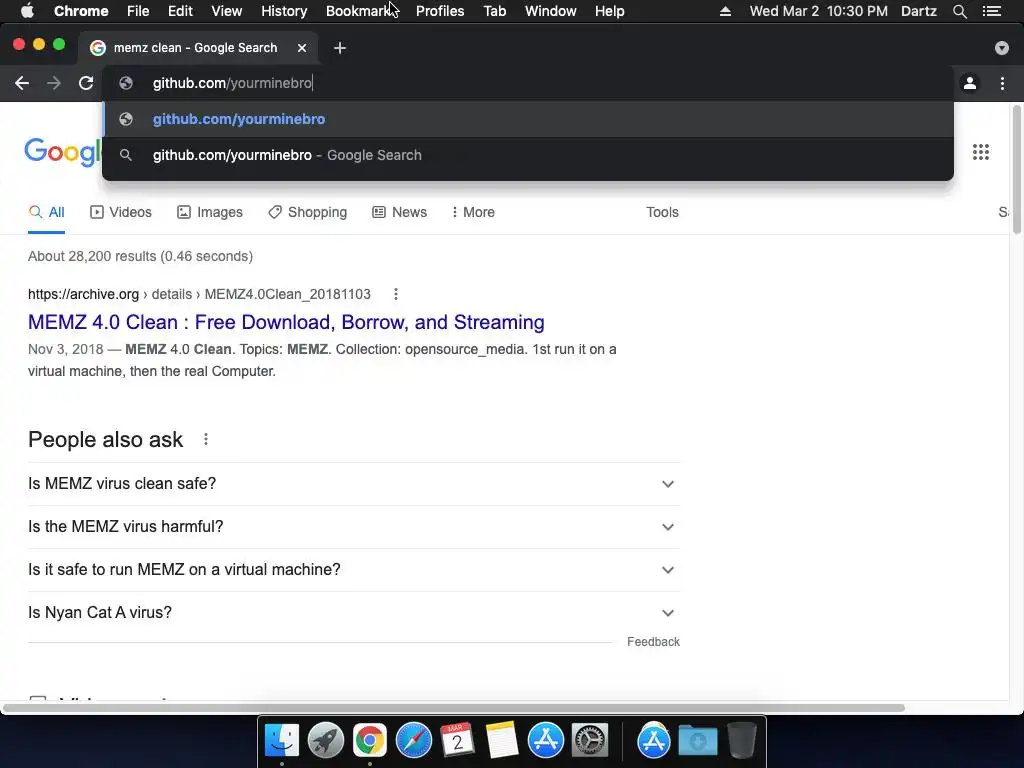Open System Preferences from the Dock

pyautogui.click(x=590, y=741)
